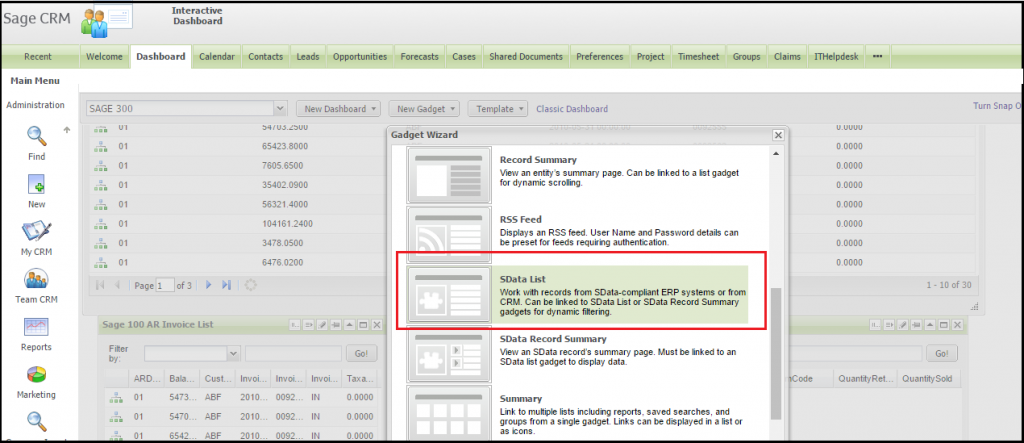Maximize the gadget with QuantitySold column
Screen dimensions: 1024x443
pos(944,325)
